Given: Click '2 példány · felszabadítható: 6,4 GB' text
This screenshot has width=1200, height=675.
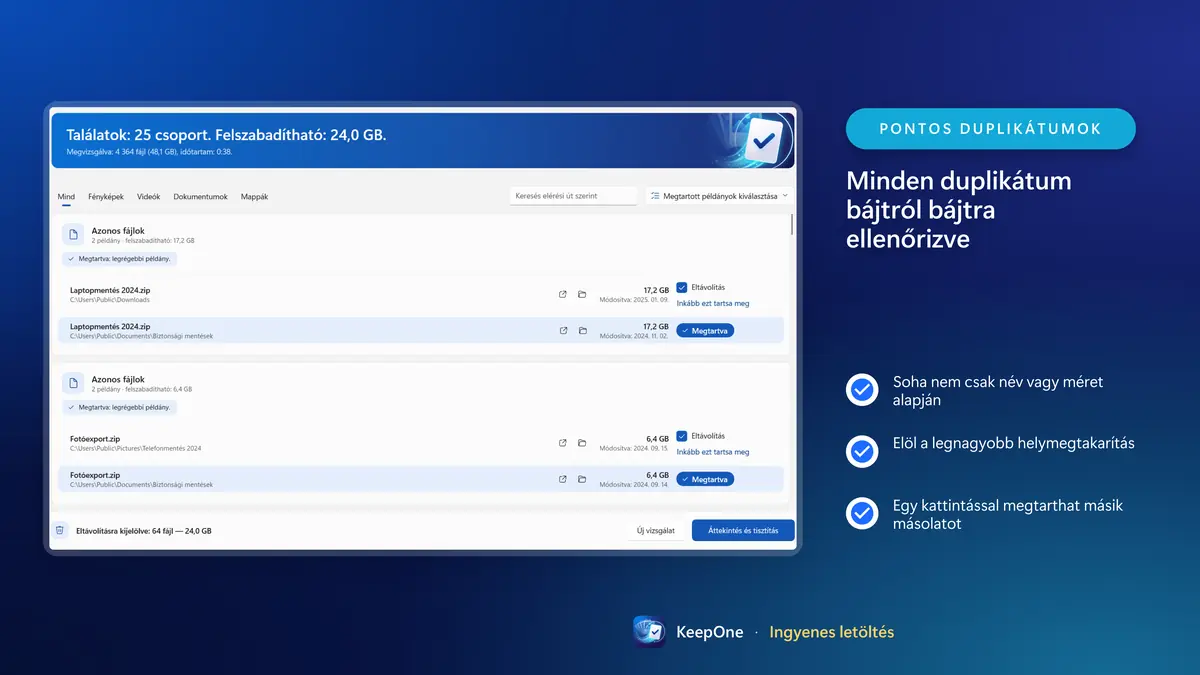Looking at the screenshot, I should tap(142, 390).
